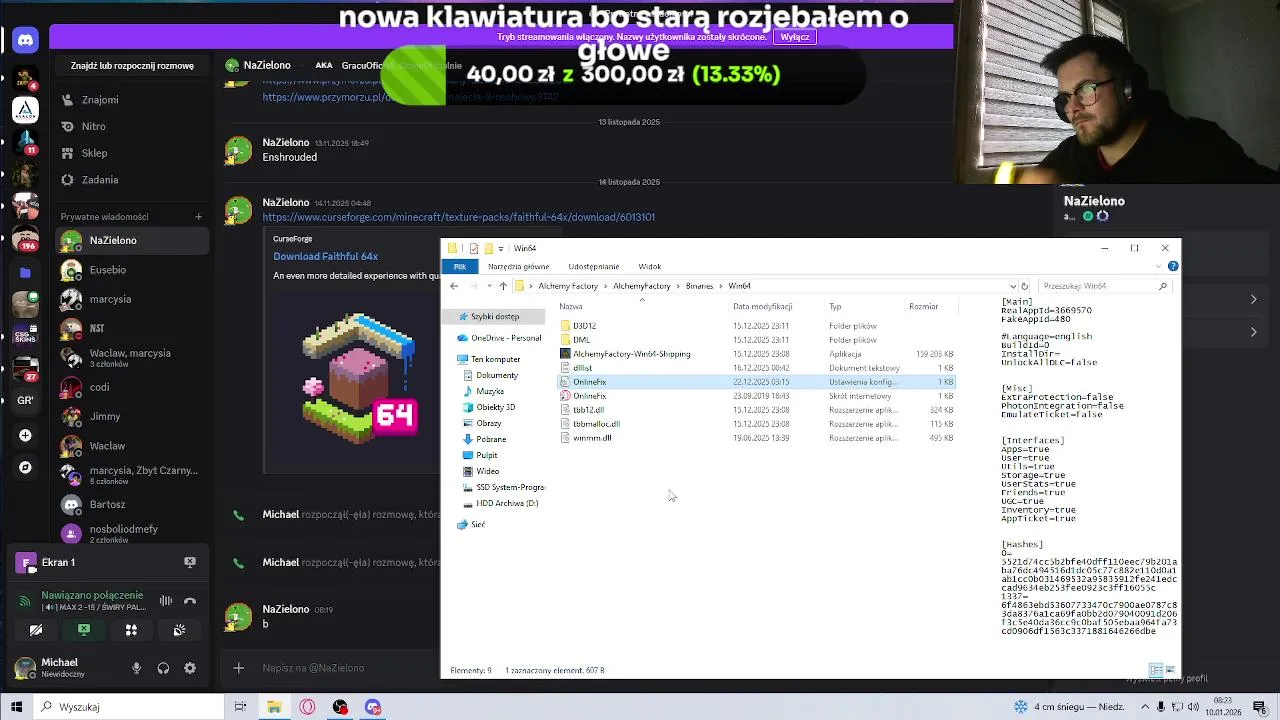Screen dimensions: 1280x720
Task: Open Widok ribbon tab
Action: coord(650,267)
